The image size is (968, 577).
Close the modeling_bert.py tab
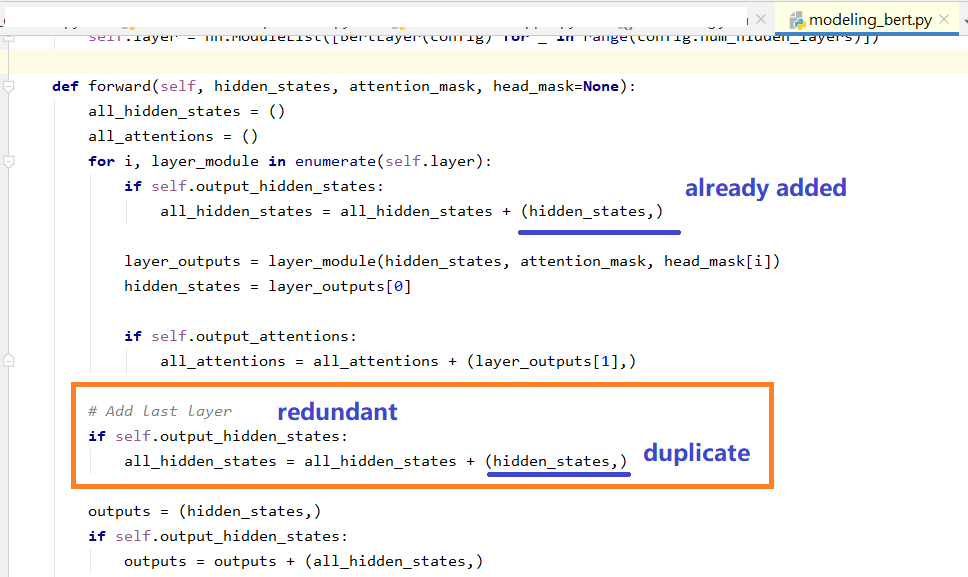[944, 19]
